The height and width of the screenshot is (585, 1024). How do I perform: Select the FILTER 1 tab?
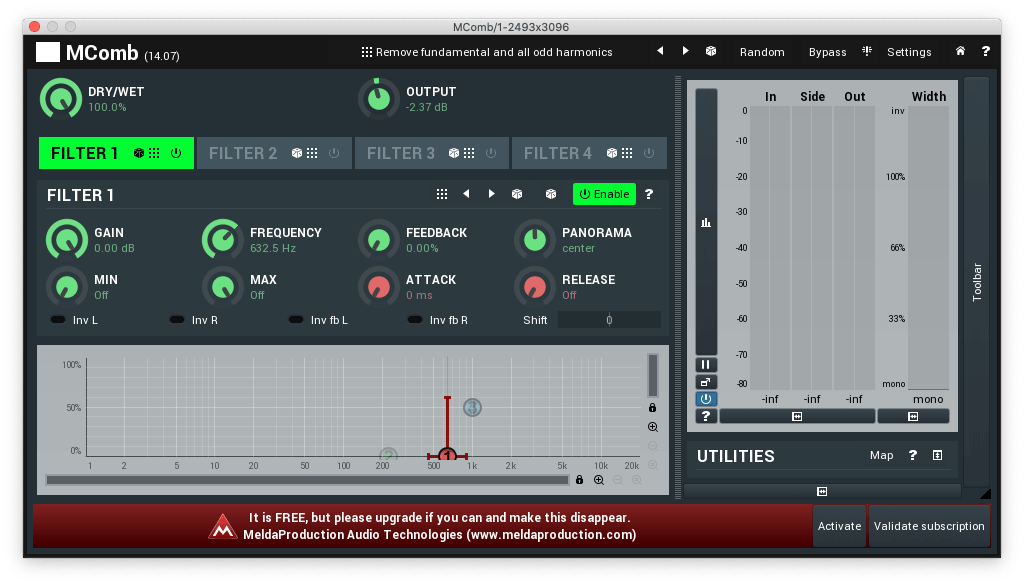[116, 153]
